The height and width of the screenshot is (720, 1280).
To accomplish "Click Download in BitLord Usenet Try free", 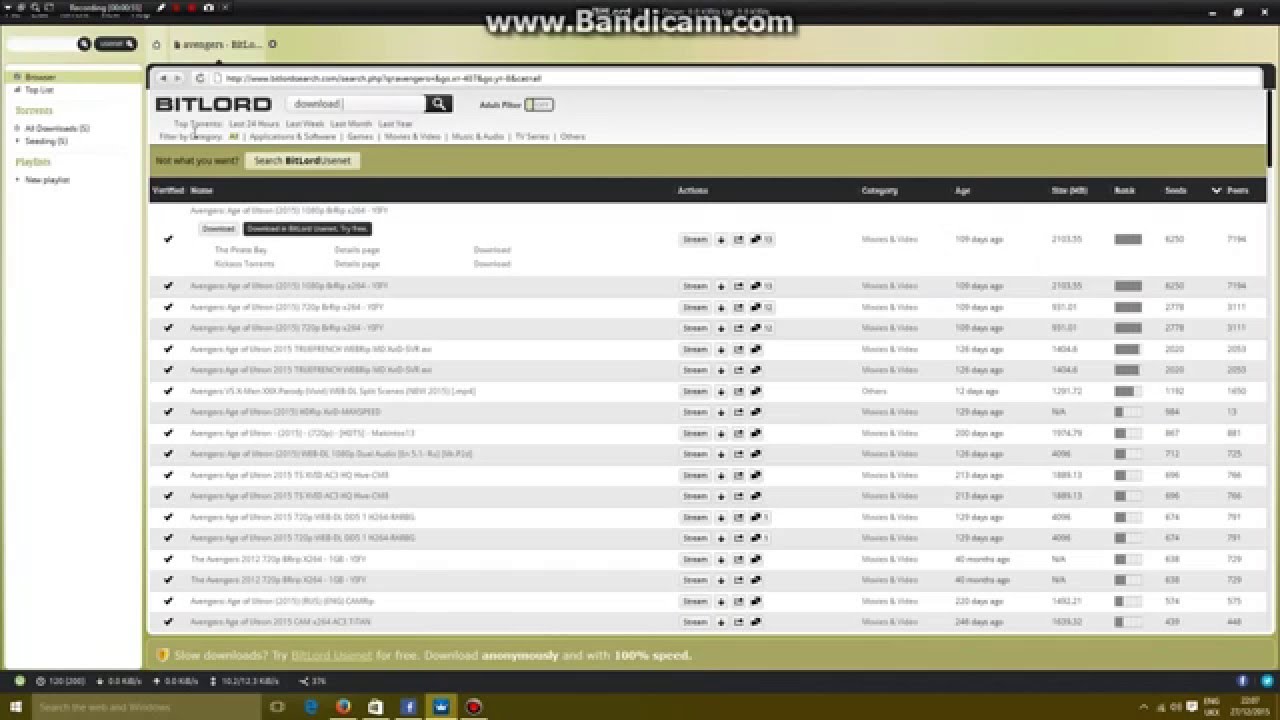I will tap(308, 229).
